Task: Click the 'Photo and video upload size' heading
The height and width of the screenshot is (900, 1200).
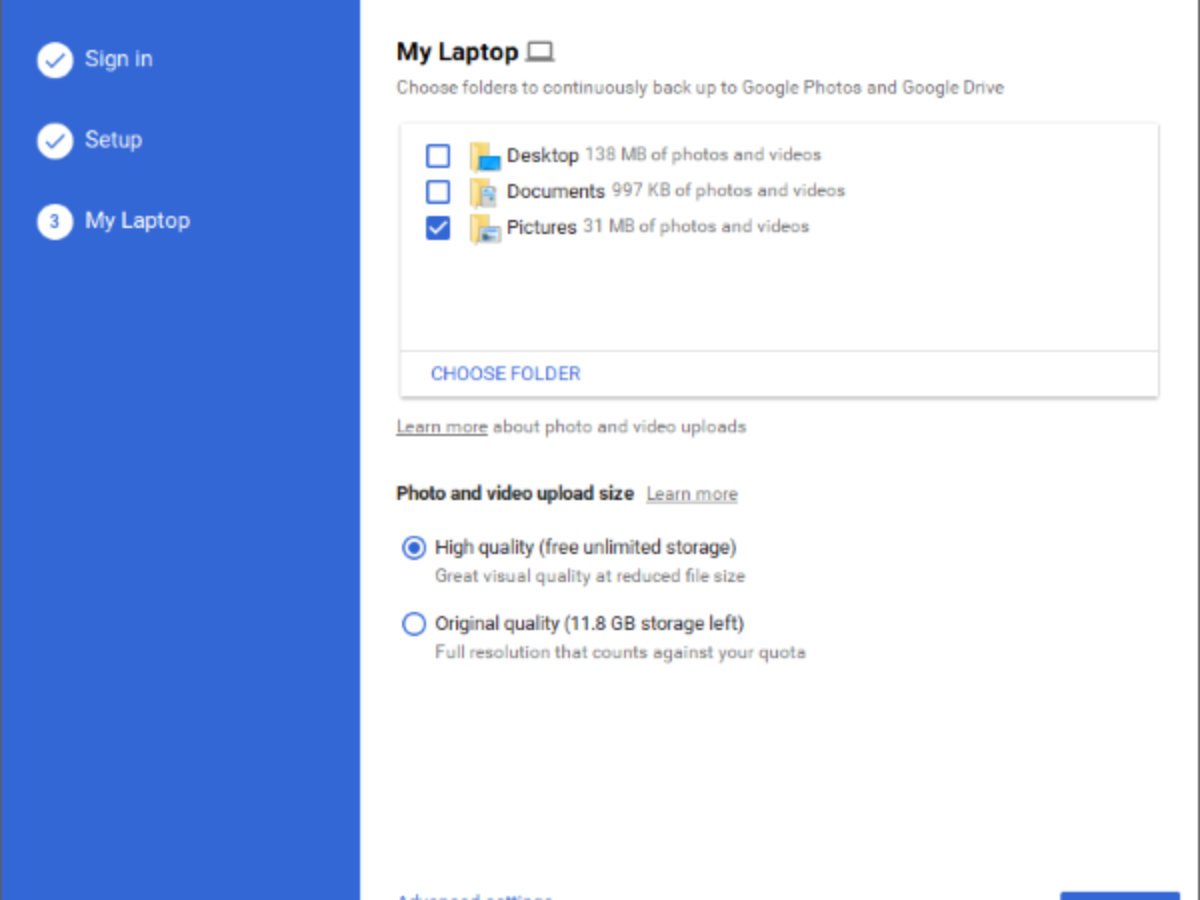Action: [x=515, y=493]
